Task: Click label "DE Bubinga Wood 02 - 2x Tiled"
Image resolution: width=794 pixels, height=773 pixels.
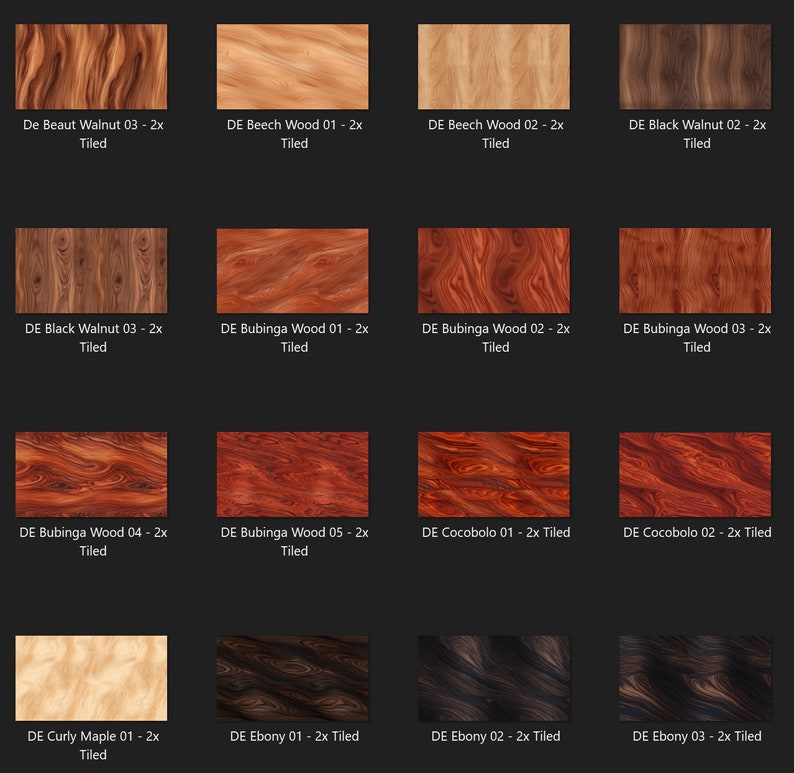Action: (x=496, y=338)
